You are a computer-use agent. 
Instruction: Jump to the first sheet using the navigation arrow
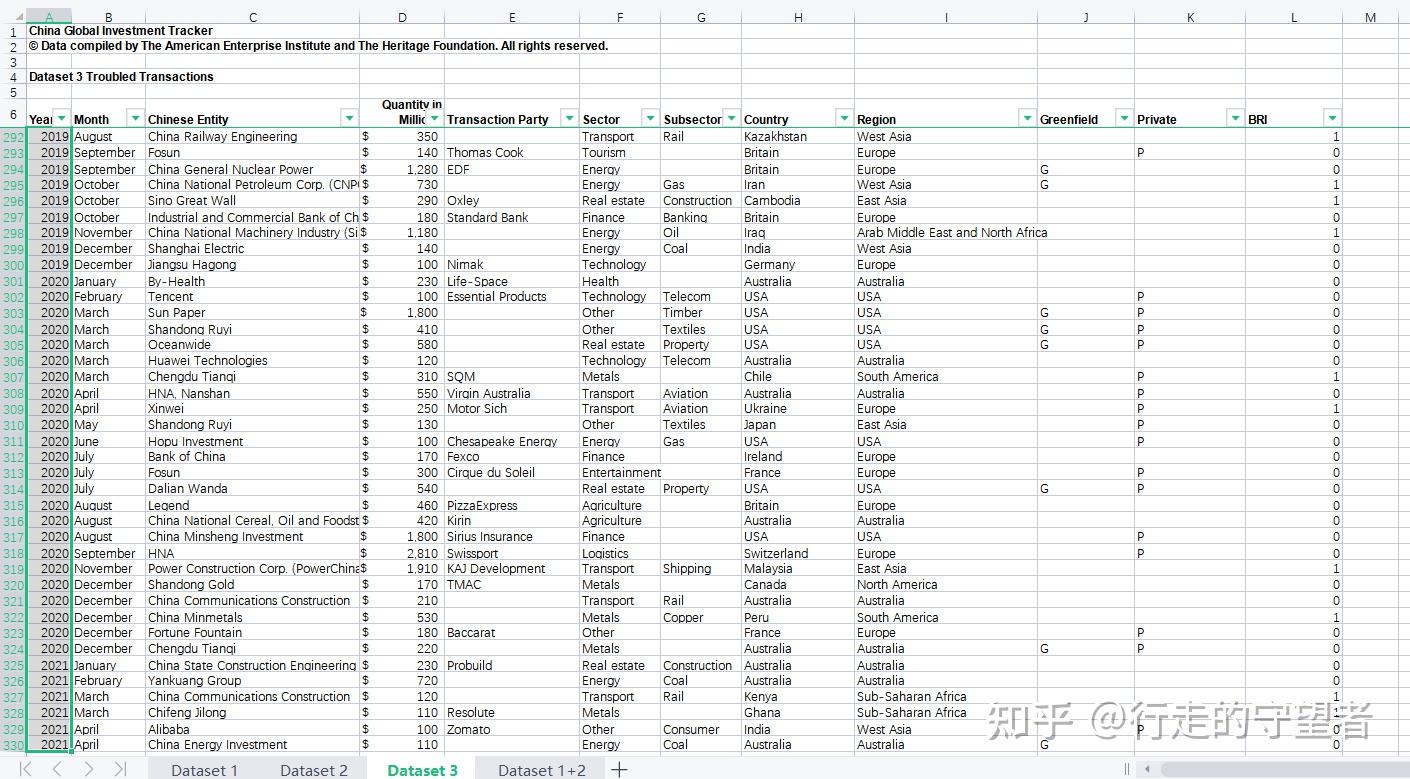pyautogui.click(x=26, y=769)
